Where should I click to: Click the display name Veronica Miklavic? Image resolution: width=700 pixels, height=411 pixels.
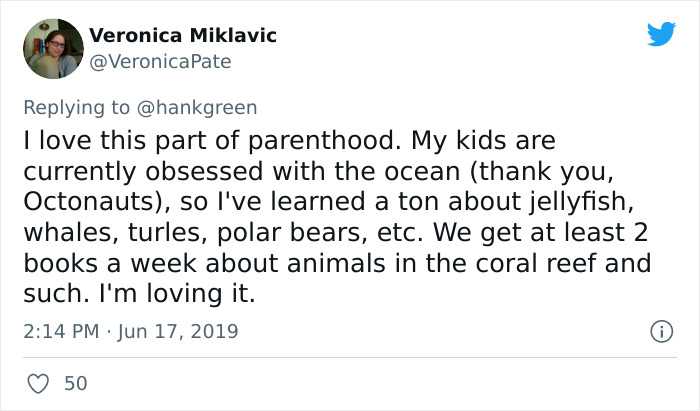[x=183, y=36]
